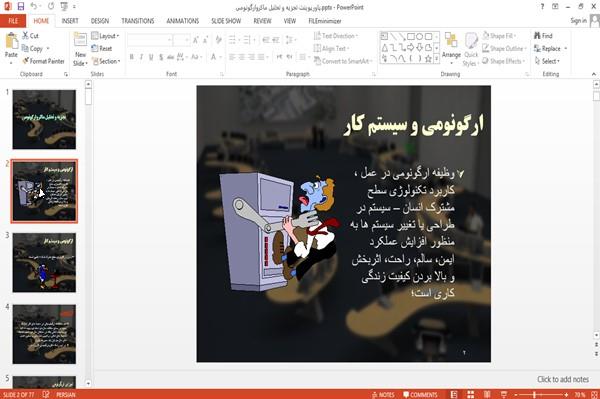The image size is (600, 399).
Task: Open the font name combo box
Action: click(149, 40)
